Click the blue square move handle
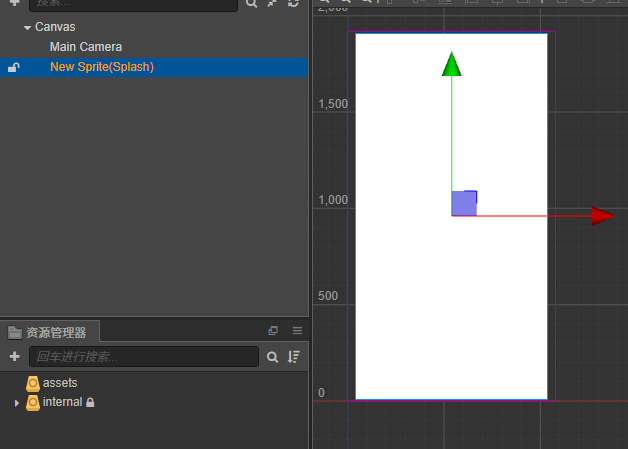 [x=465, y=203]
